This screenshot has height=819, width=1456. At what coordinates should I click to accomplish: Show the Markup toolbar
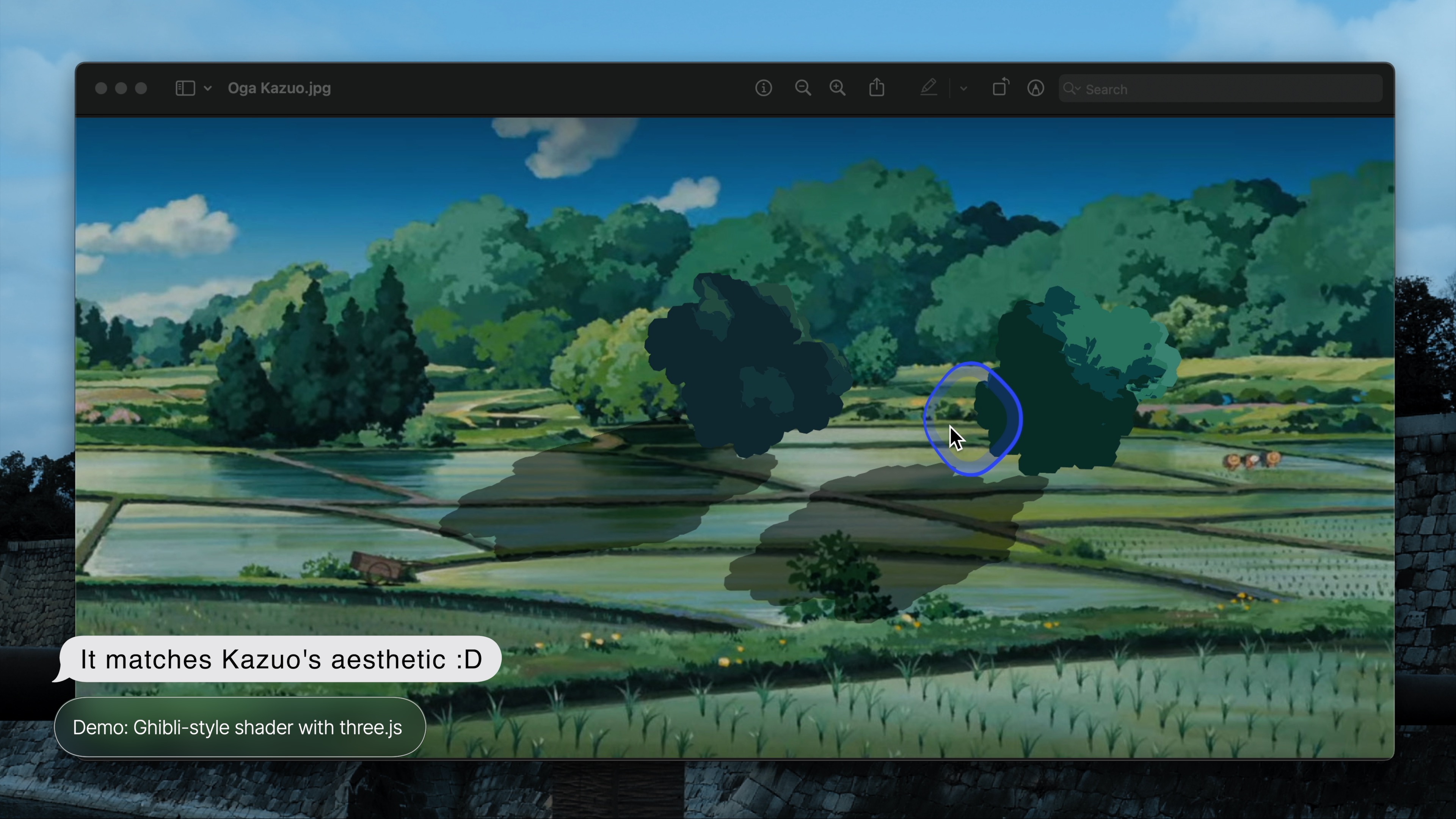point(1036,88)
